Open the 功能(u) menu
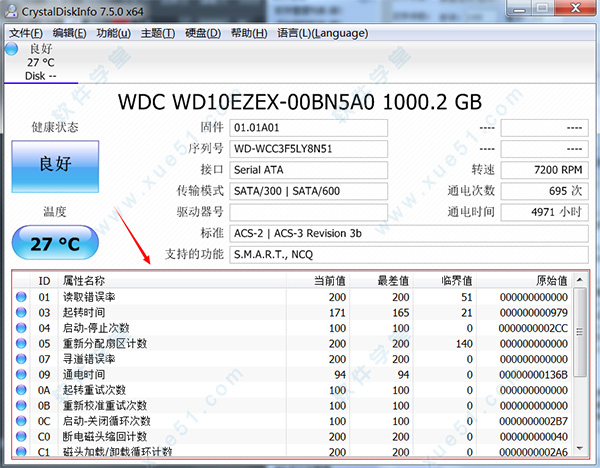This screenshot has height=468, width=600. click(x=113, y=33)
